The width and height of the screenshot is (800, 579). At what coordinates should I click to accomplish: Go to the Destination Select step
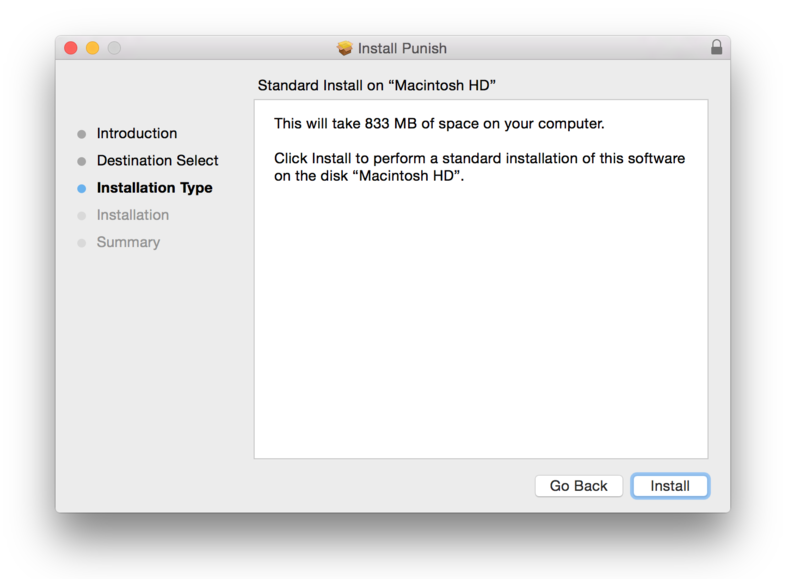pyautogui.click(x=157, y=160)
